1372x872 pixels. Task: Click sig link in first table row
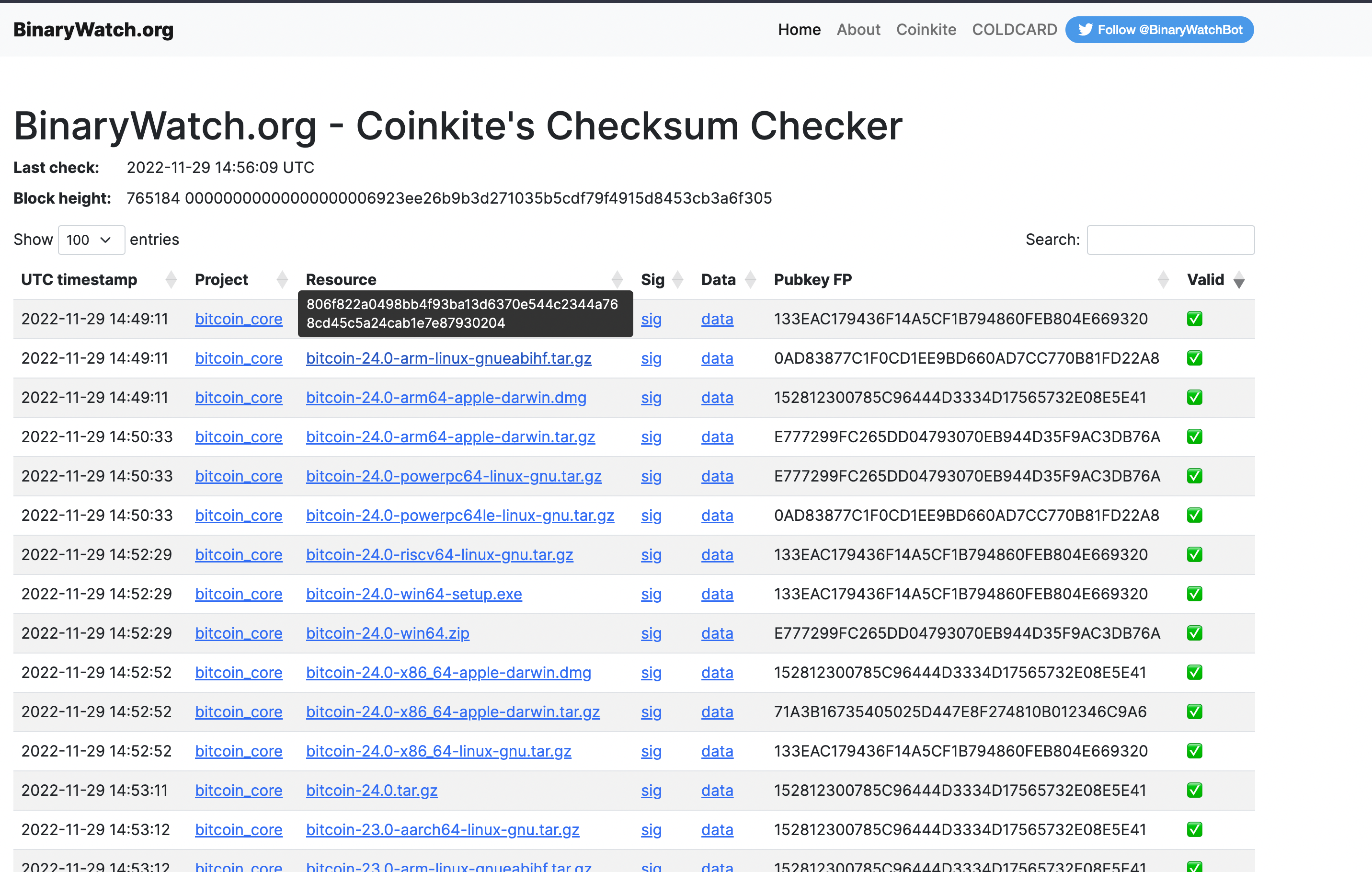pyautogui.click(x=651, y=319)
